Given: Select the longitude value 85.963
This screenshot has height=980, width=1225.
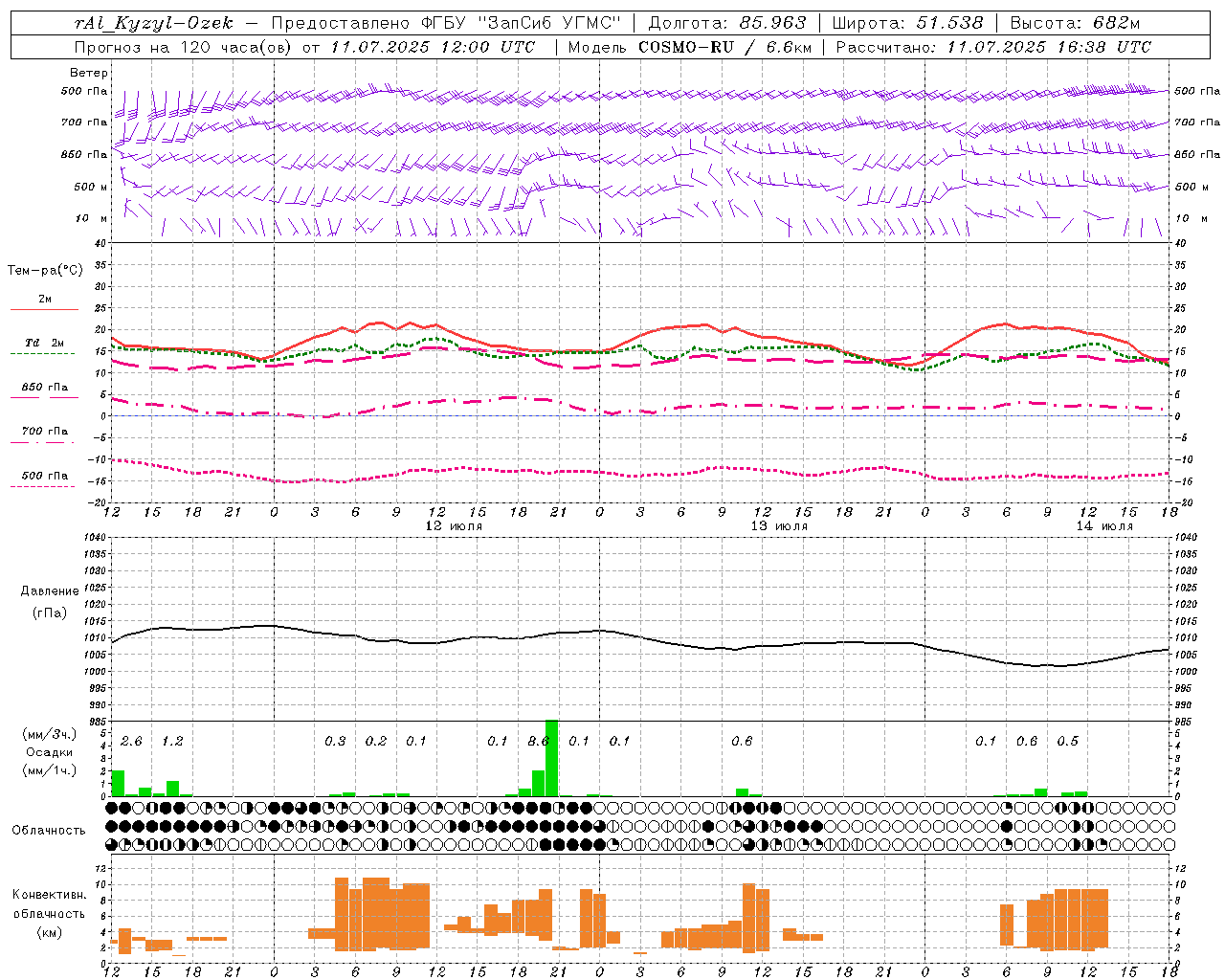Looking at the screenshot, I should click(x=773, y=23).
